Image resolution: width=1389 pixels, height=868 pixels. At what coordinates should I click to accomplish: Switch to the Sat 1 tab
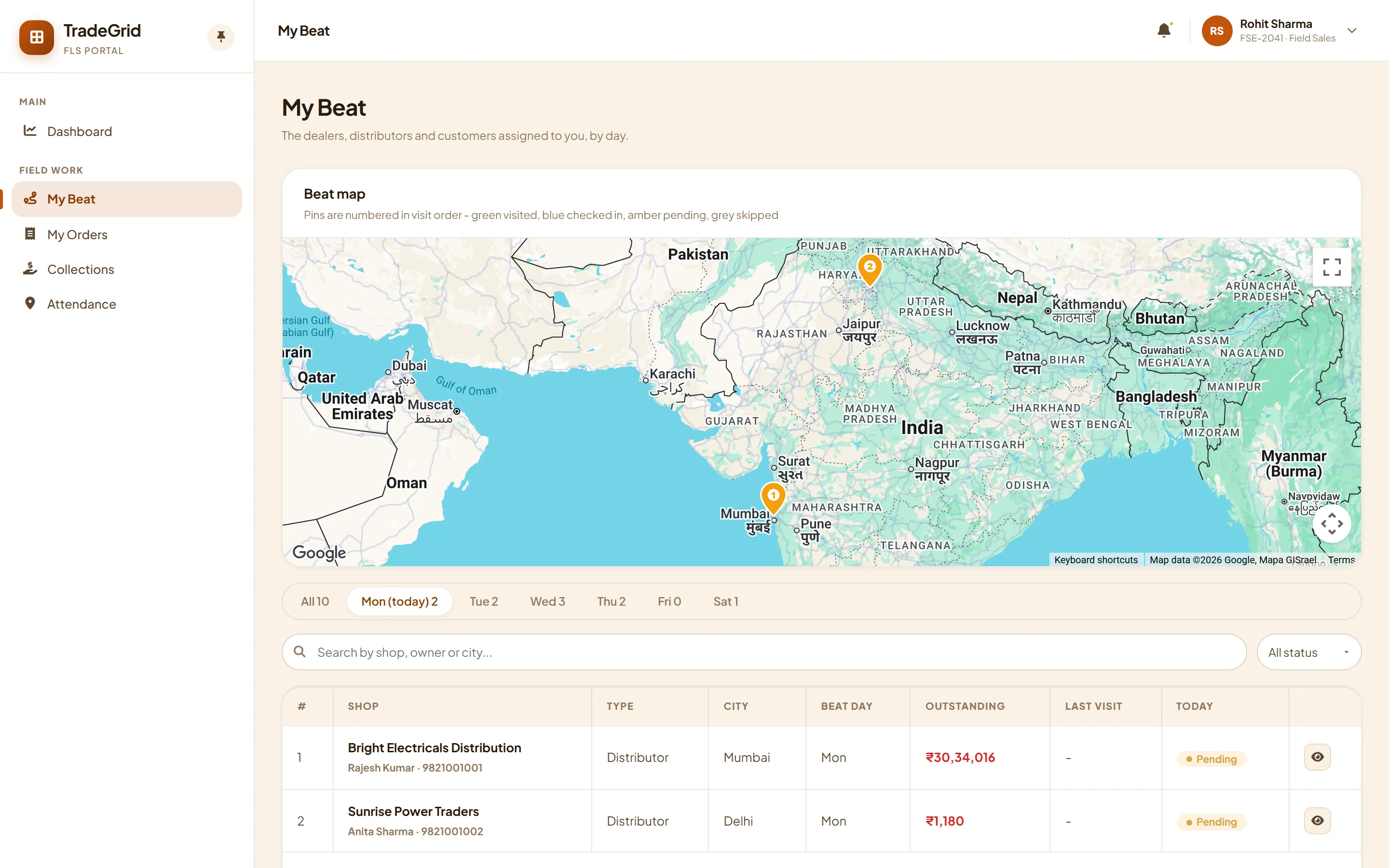tap(725, 602)
